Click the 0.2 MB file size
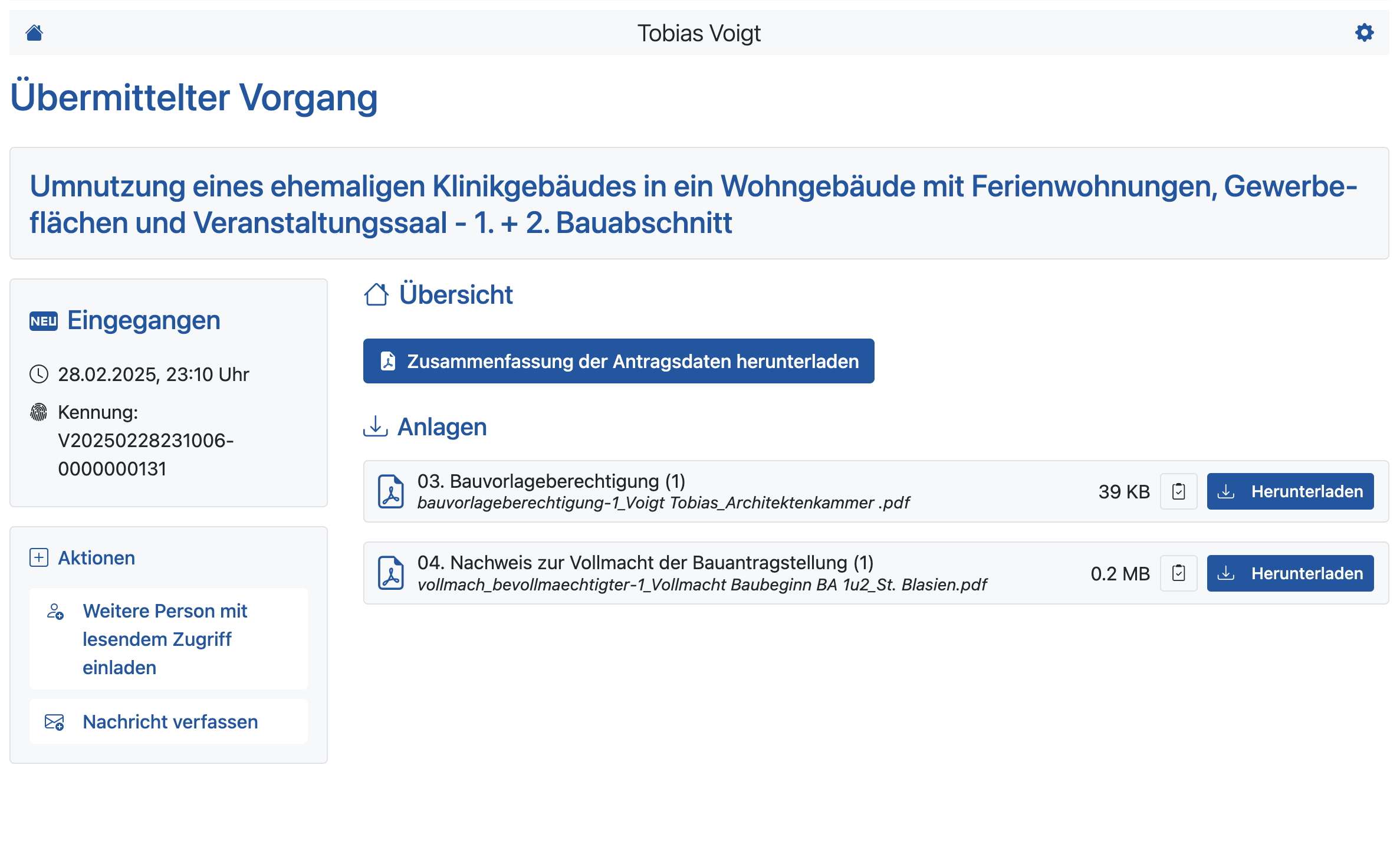The height and width of the screenshot is (847, 1400). pos(1120,573)
